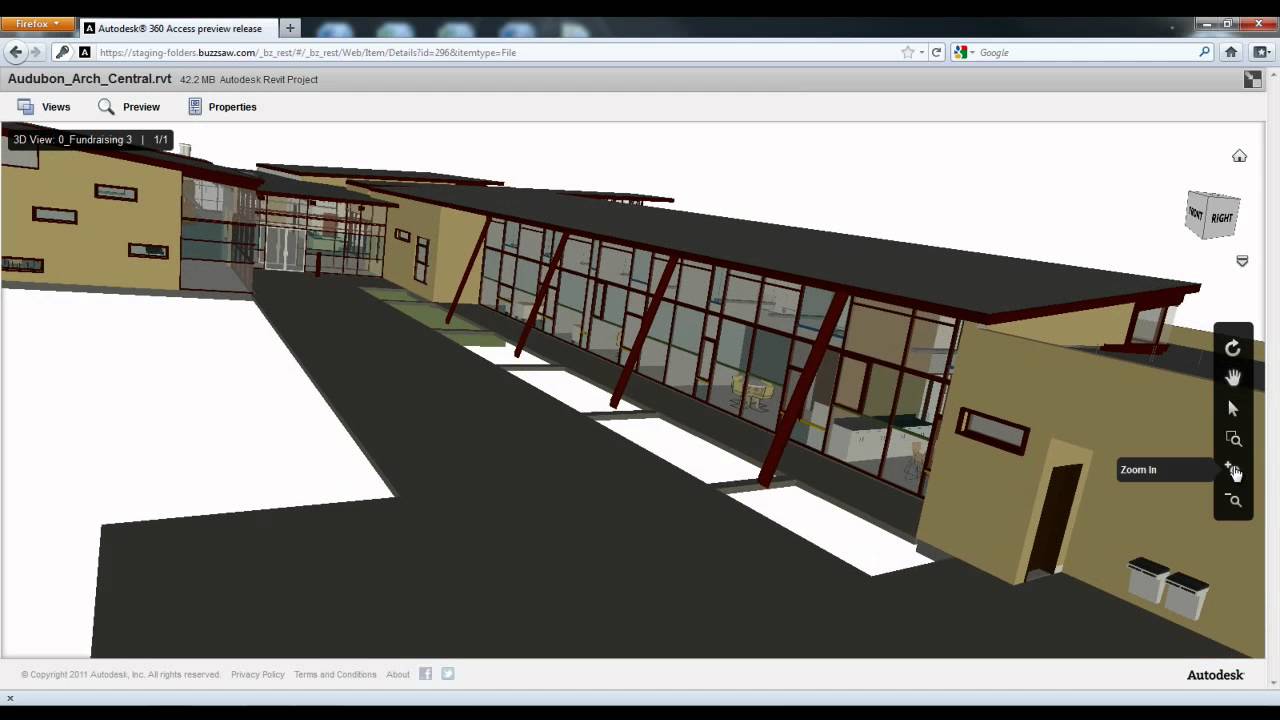Open the Privacy Policy link
The width and height of the screenshot is (1280, 720).
[x=257, y=674]
